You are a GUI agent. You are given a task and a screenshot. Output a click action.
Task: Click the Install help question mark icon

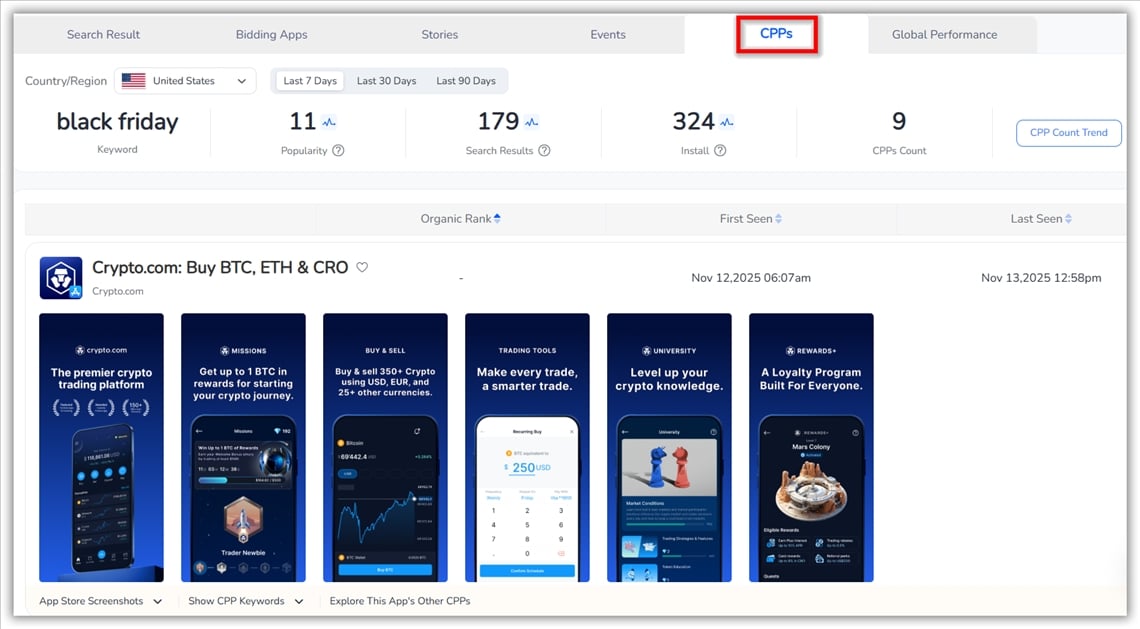(720, 151)
